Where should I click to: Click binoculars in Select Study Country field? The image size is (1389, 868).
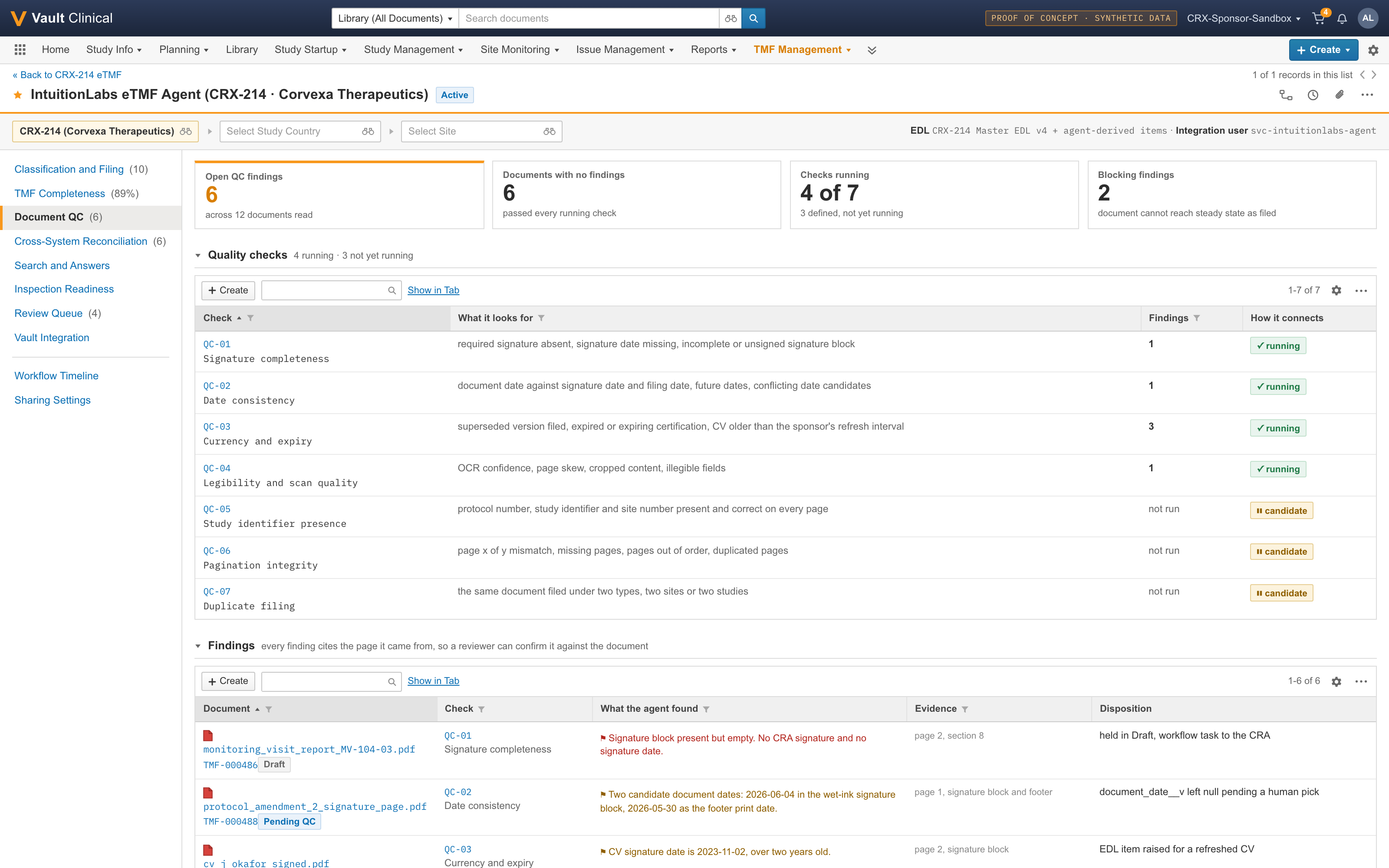point(368,132)
